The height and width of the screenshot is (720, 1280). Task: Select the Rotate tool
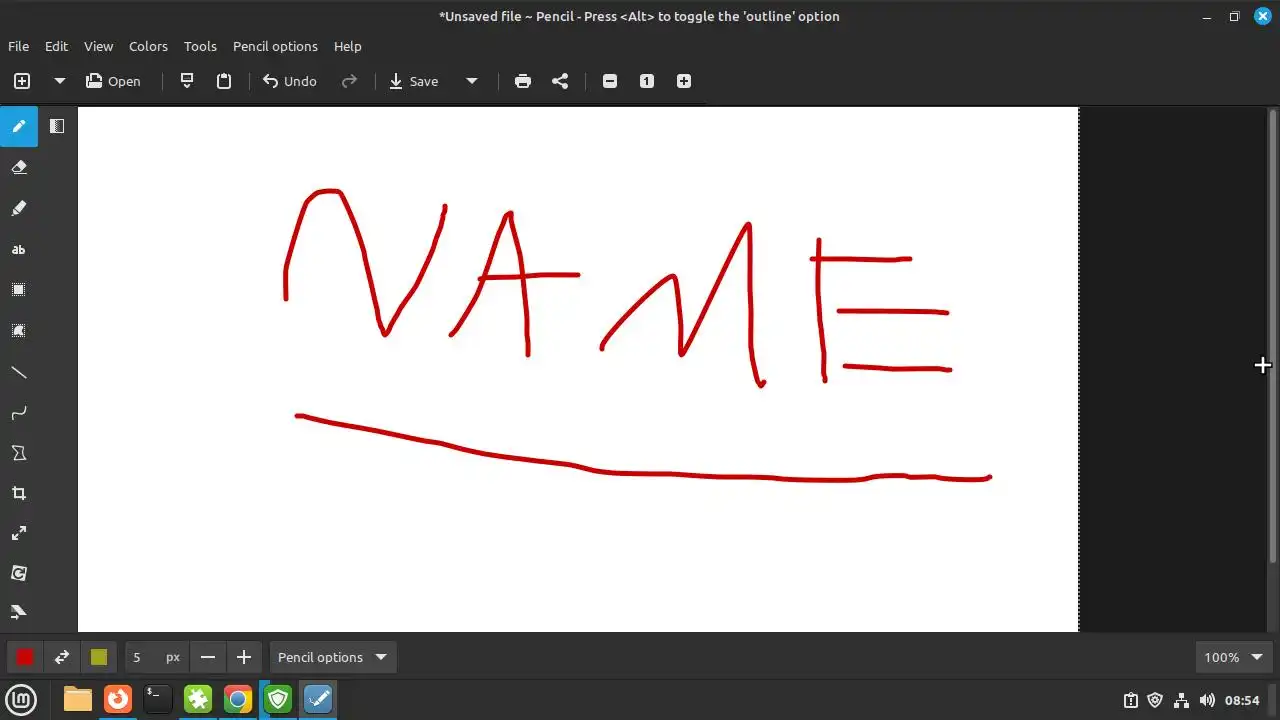(19, 573)
